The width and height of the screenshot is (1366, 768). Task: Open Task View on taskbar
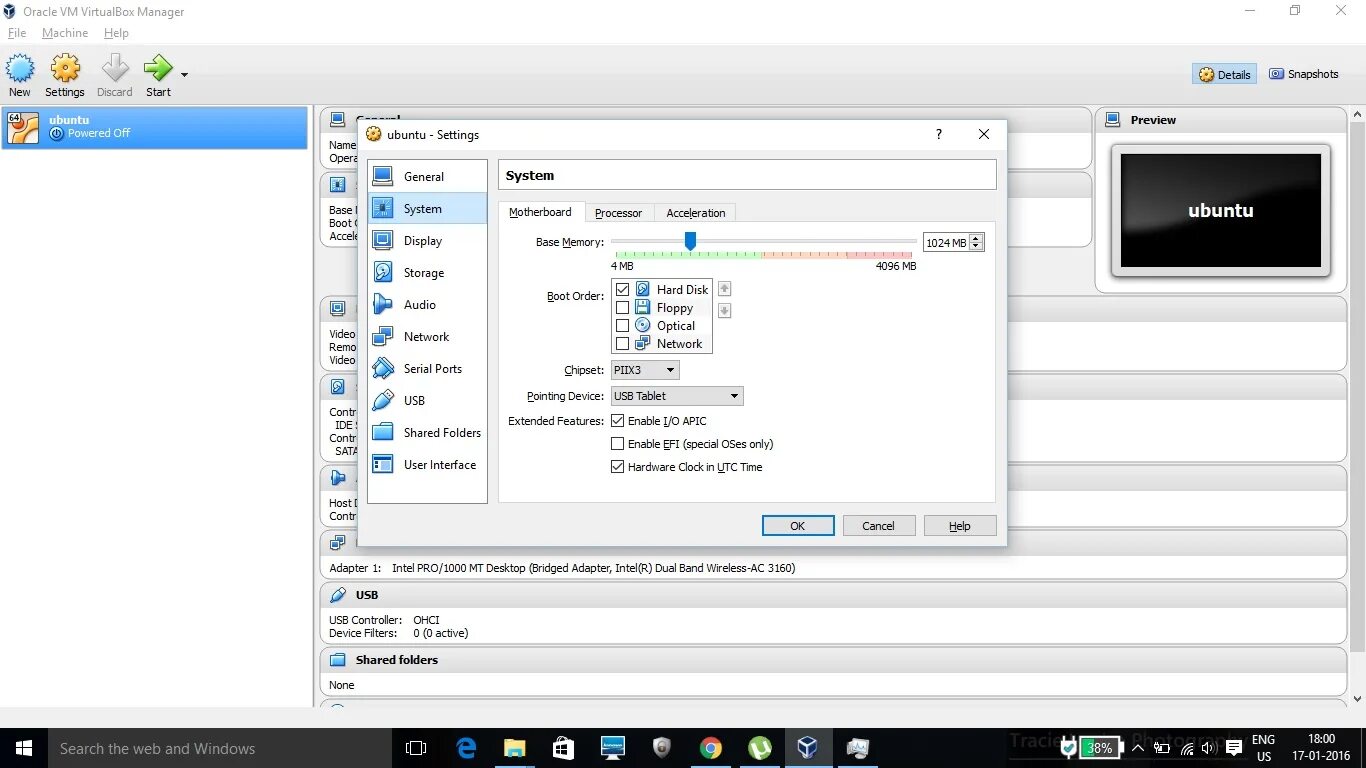click(x=416, y=748)
